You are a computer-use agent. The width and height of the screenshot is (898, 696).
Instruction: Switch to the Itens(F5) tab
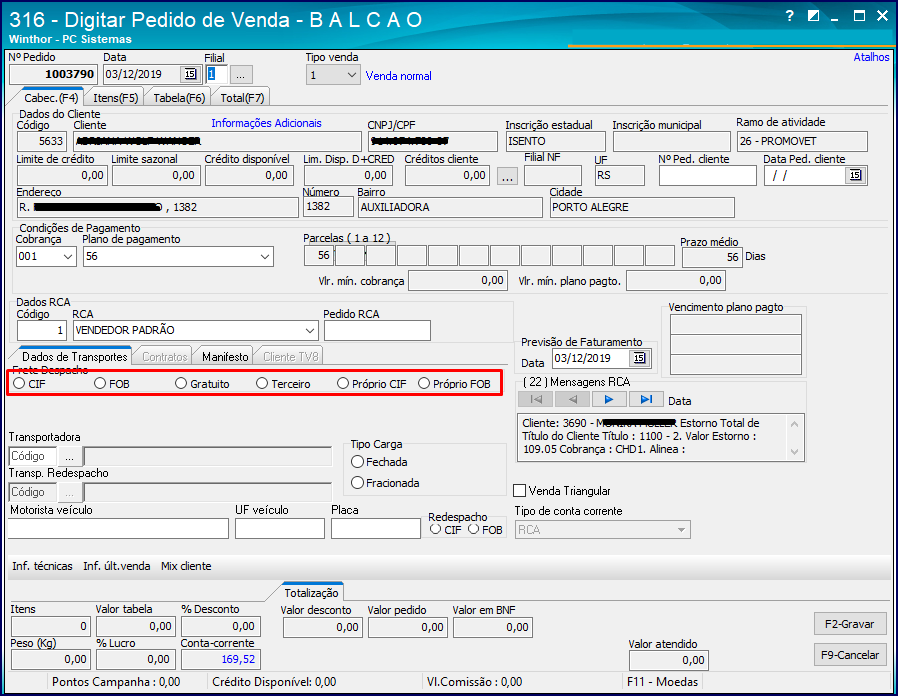(115, 98)
